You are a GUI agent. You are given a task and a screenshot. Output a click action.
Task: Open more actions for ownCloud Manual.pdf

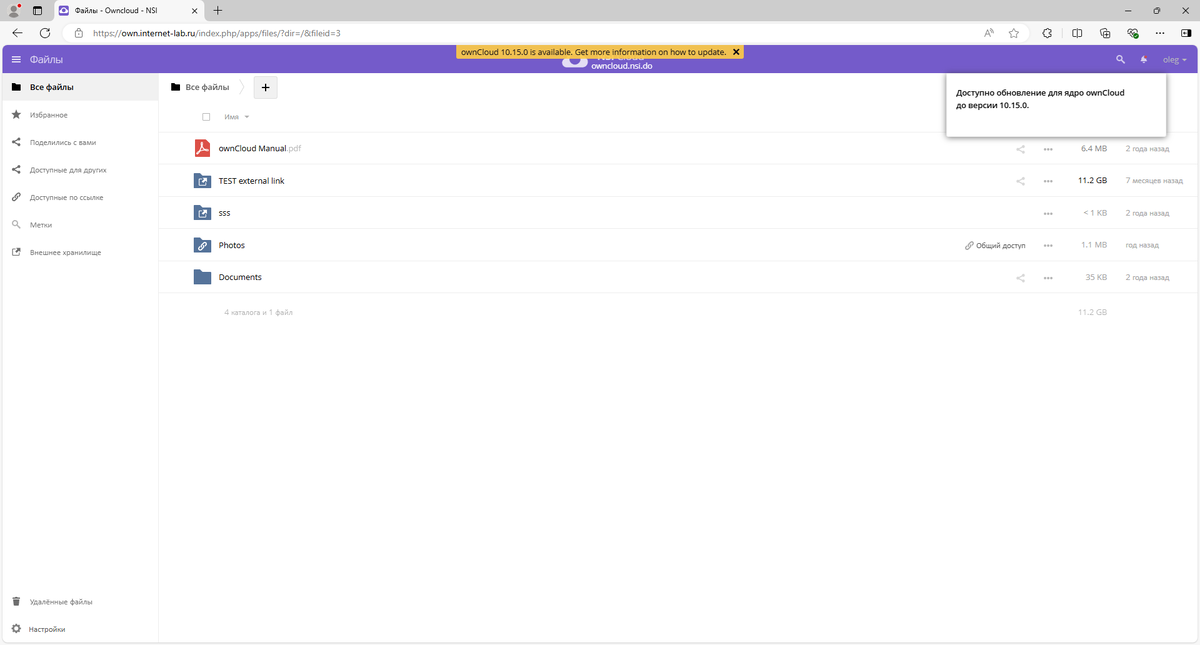(x=1048, y=149)
